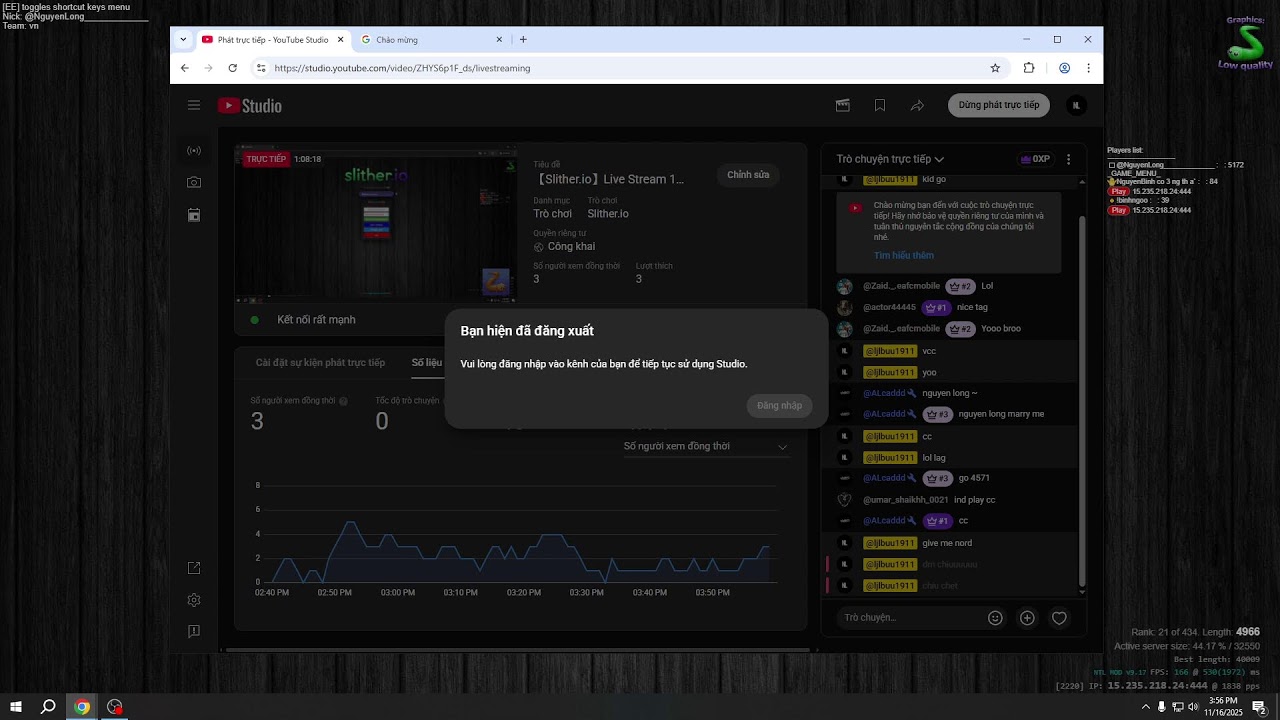Click the Công khai privacy label
1280x720 pixels.
[x=571, y=246]
